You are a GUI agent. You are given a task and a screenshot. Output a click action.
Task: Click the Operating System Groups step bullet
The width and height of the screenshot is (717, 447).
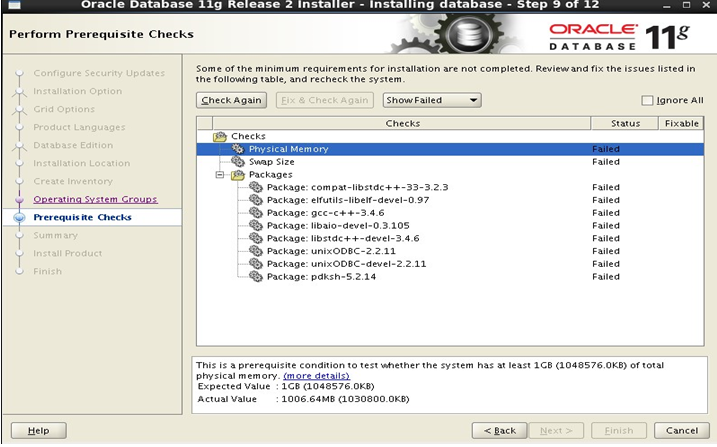point(19,199)
